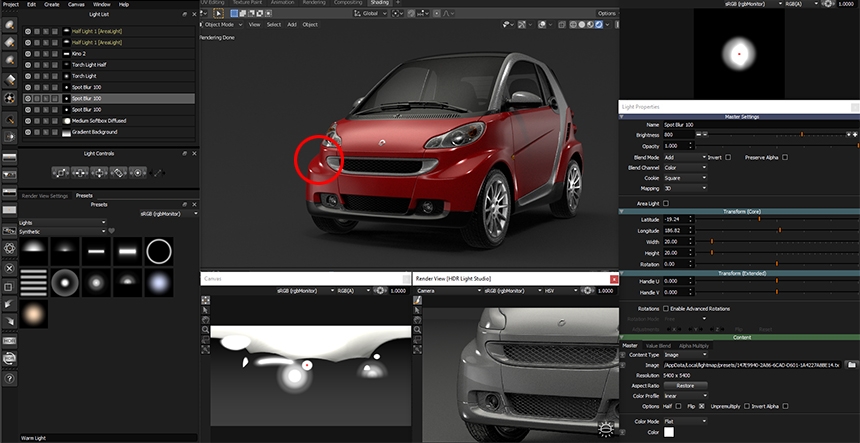Open the Content Type Image dropdown
Image resolution: width=860 pixels, height=443 pixels.
684,355
